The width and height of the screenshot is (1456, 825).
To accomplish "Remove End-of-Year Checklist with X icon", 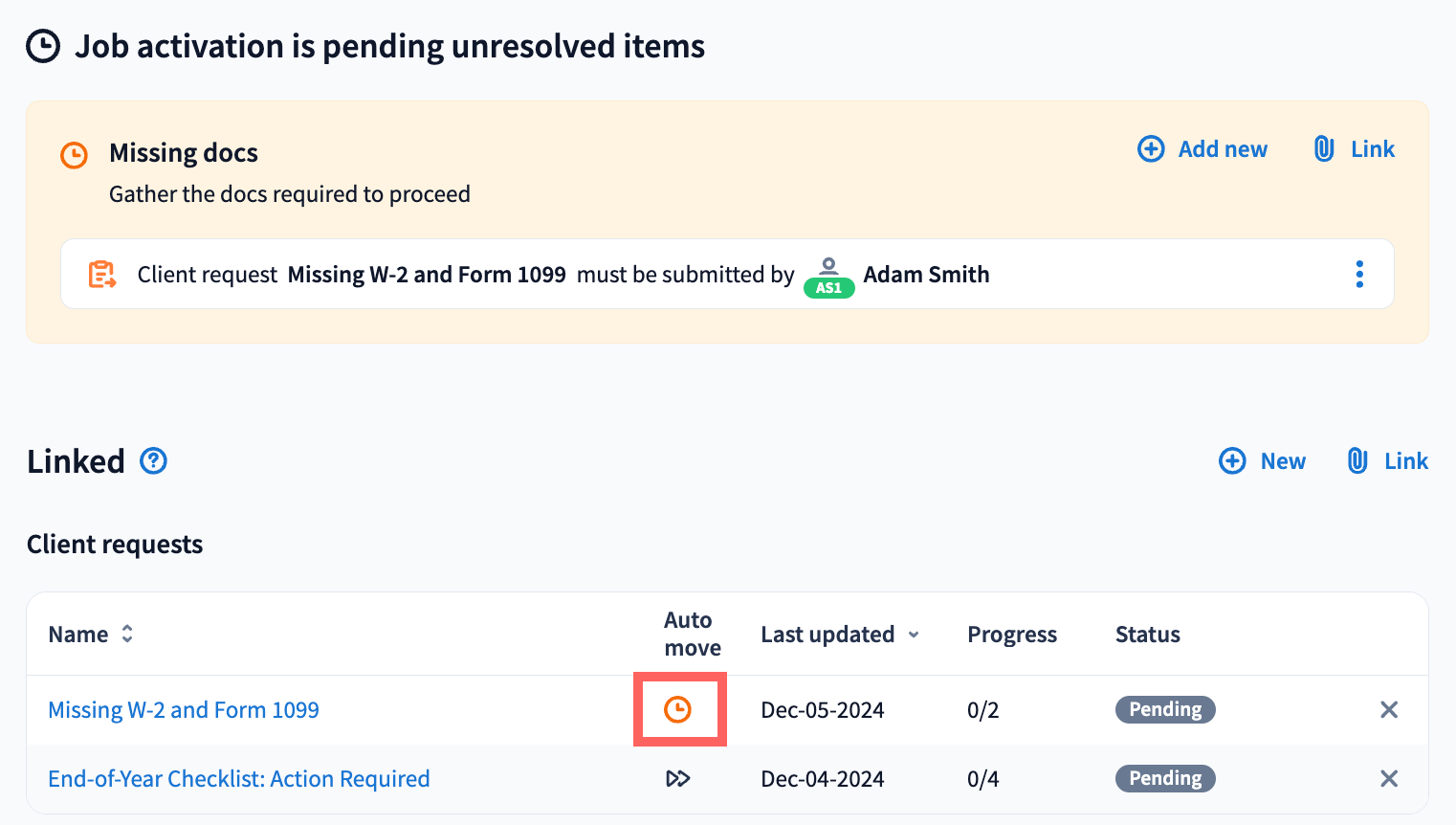I will (x=1389, y=778).
